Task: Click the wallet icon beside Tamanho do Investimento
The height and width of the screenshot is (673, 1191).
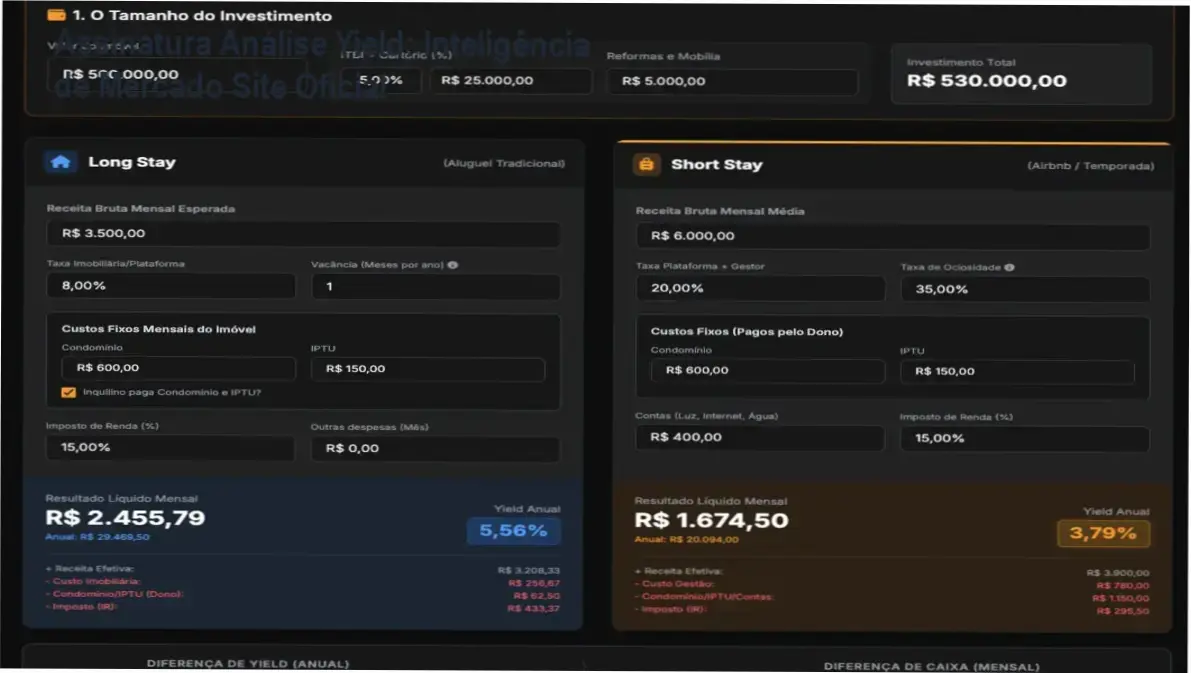Action: coord(55,15)
